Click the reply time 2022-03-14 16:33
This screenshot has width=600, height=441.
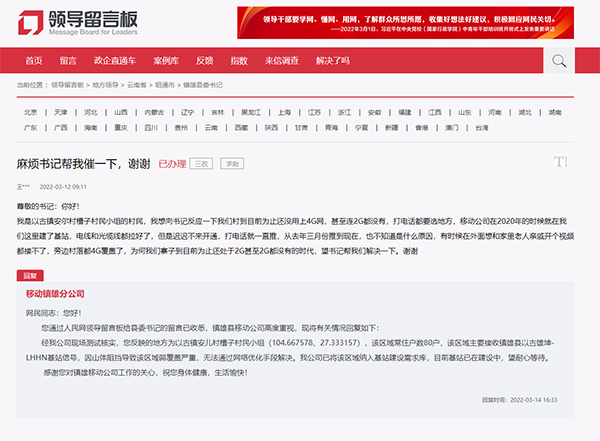533,400
